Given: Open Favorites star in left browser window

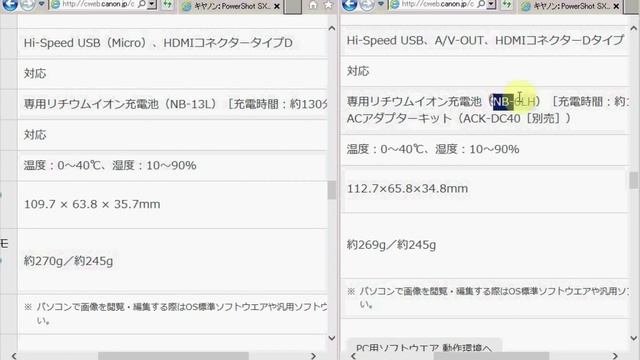Looking at the screenshot, I should 328,5.
